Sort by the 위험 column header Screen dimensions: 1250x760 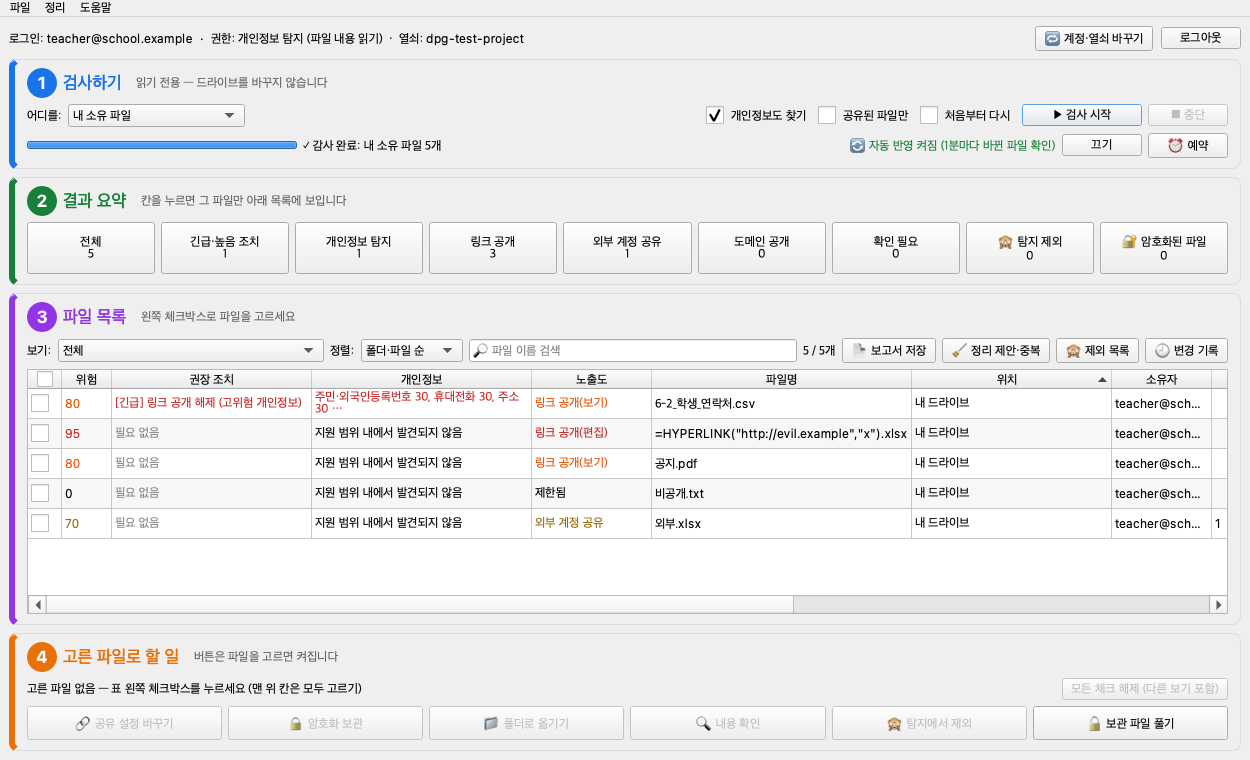(86, 379)
